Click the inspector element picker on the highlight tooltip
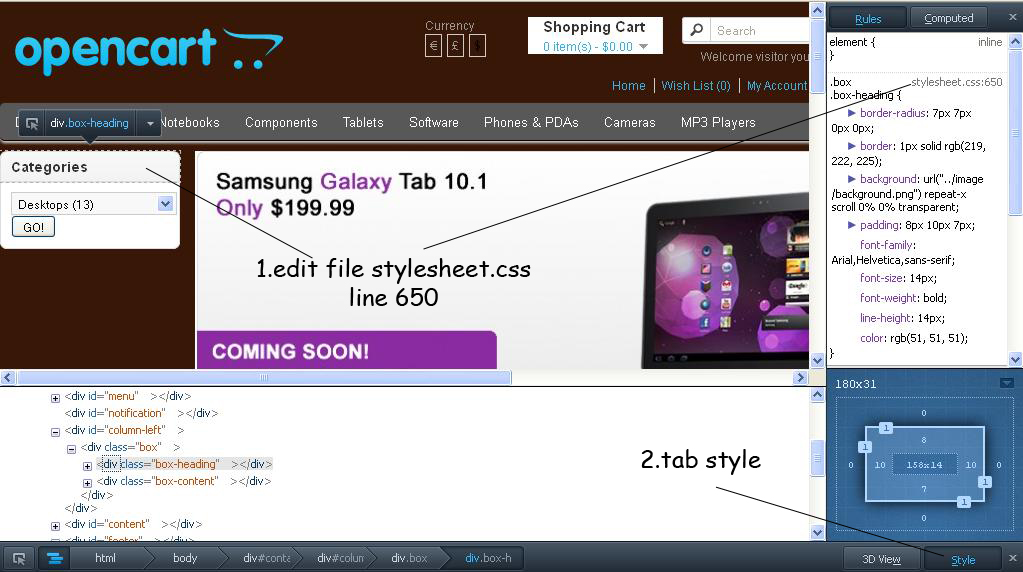1023x572 pixels. tap(31, 123)
